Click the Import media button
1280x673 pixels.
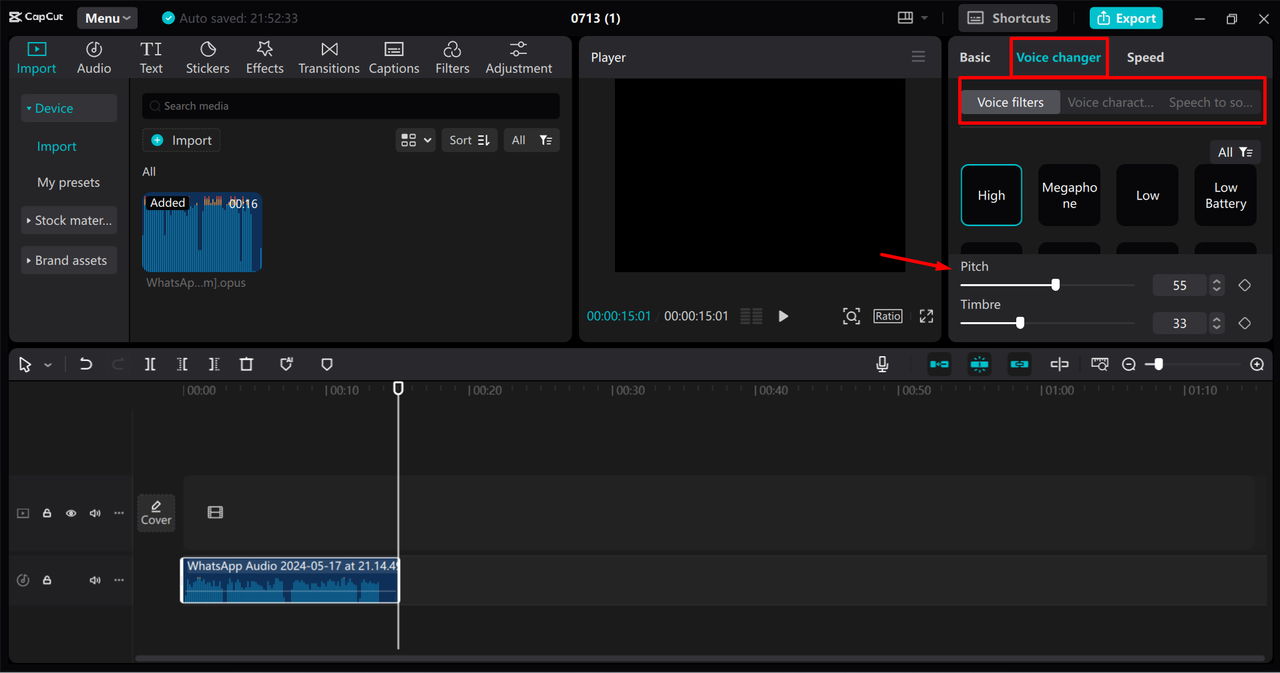tap(182, 140)
